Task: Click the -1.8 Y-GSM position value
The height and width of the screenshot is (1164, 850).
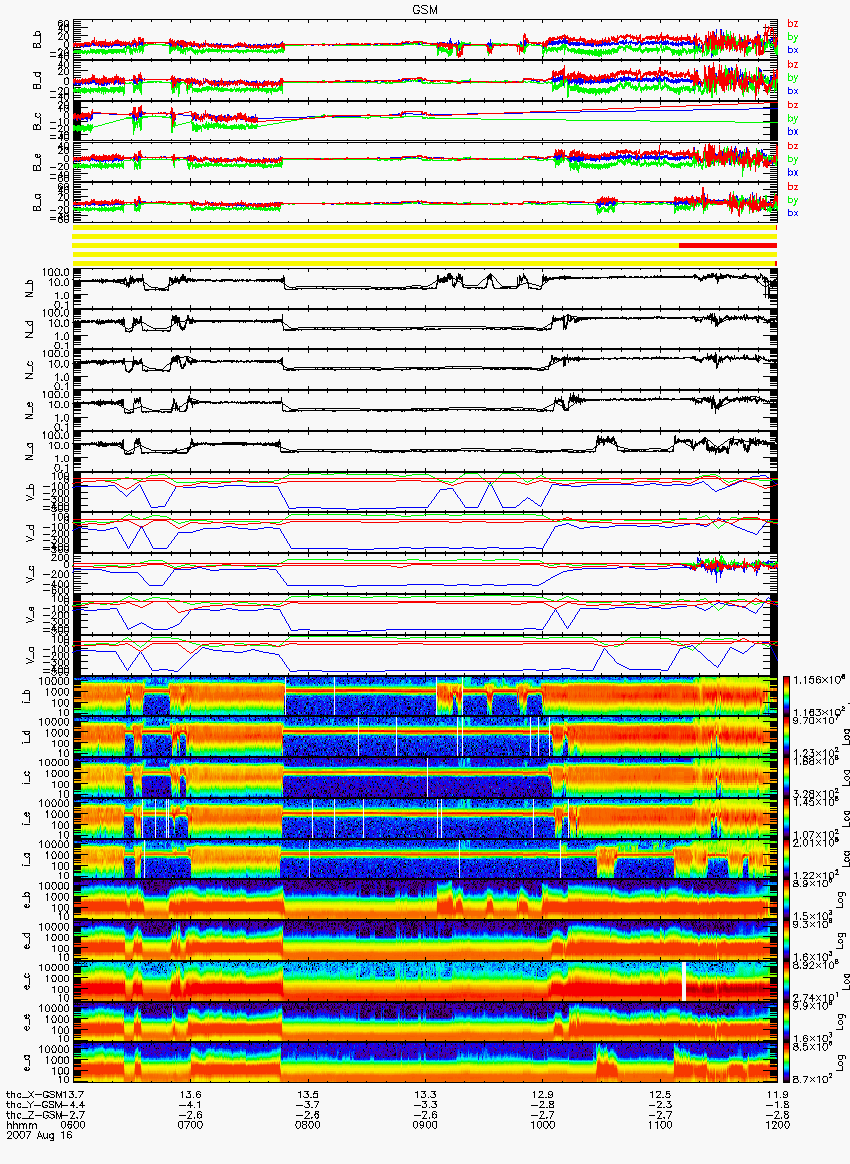Action: (x=777, y=1105)
